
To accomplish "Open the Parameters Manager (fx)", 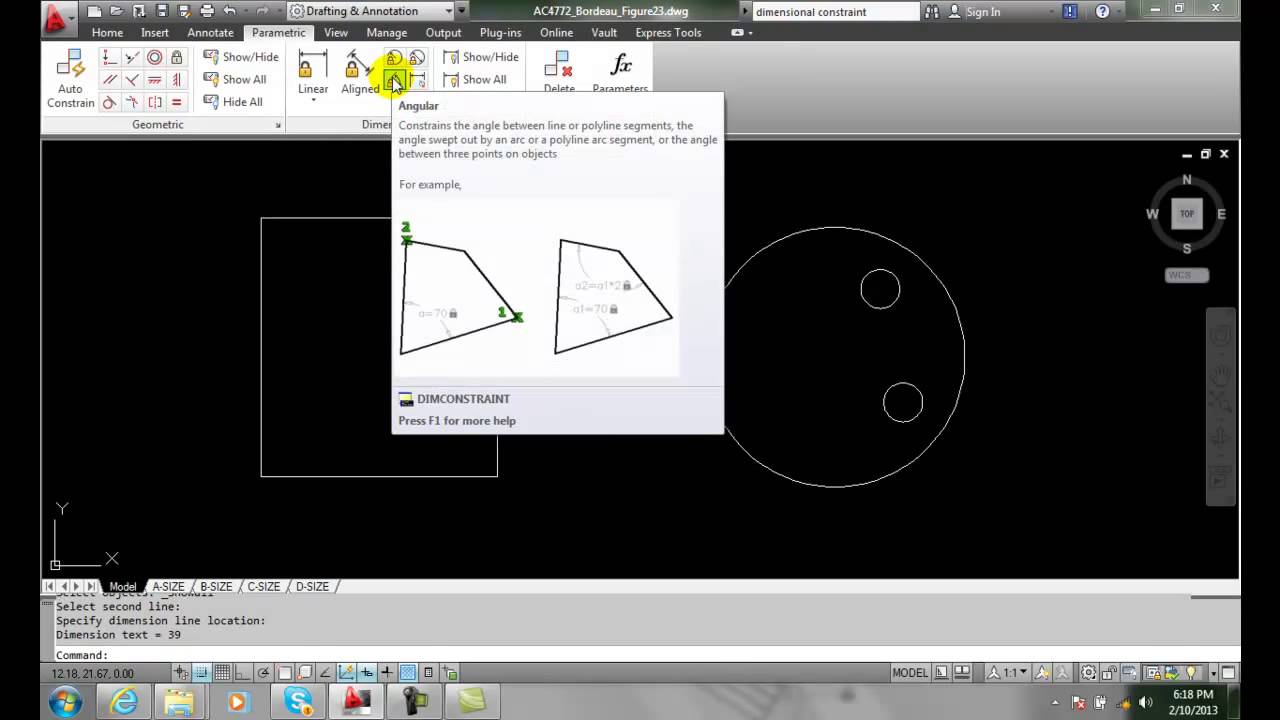I will tap(620, 72).
